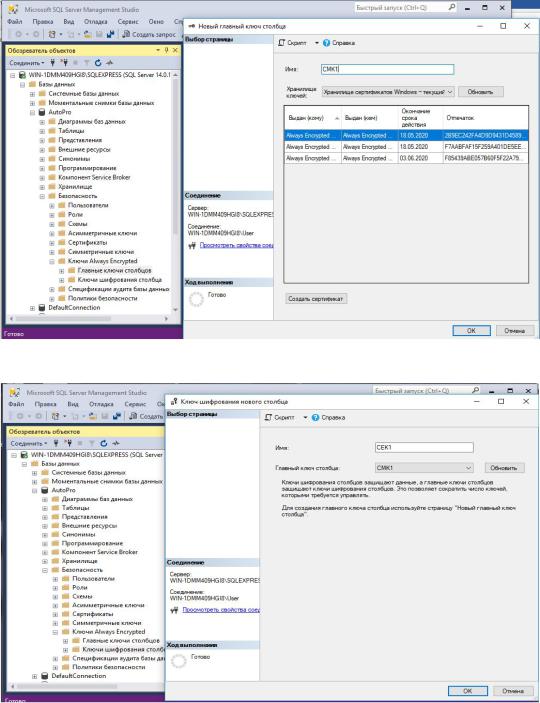Click the Скрипт icon in 'Ключ шифрования нового столбца' dialog
Image resolution: width=540 pixels, height=703 pixels.
(x=268, y=417)
